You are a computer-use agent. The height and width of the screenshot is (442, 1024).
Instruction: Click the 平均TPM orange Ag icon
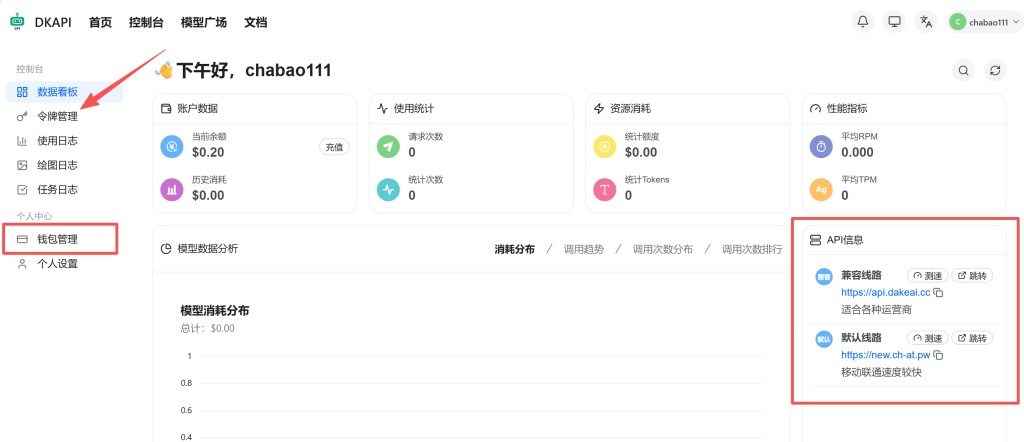pyautogui.click(x=822, y=190)
